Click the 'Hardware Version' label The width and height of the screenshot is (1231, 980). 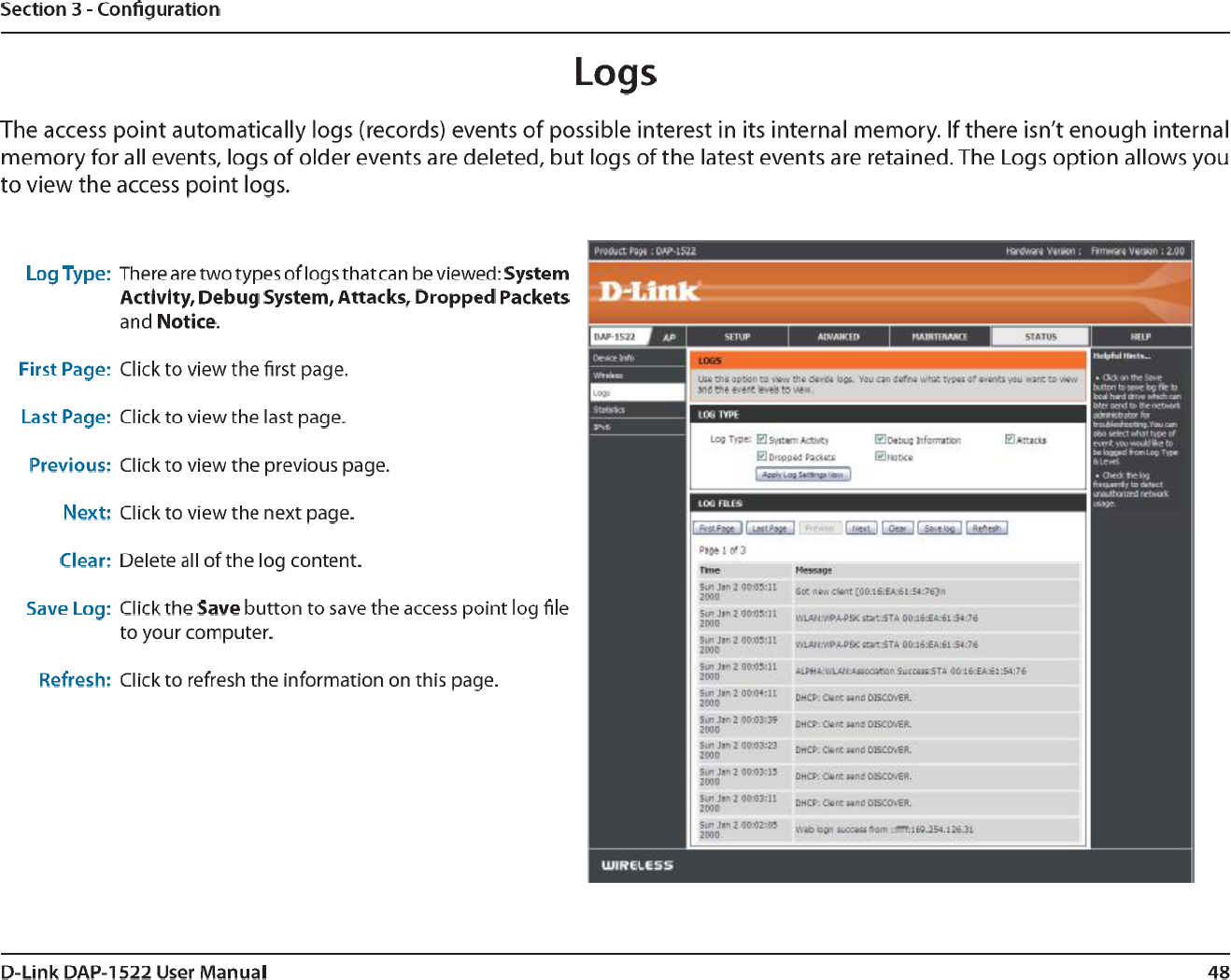1042,251
